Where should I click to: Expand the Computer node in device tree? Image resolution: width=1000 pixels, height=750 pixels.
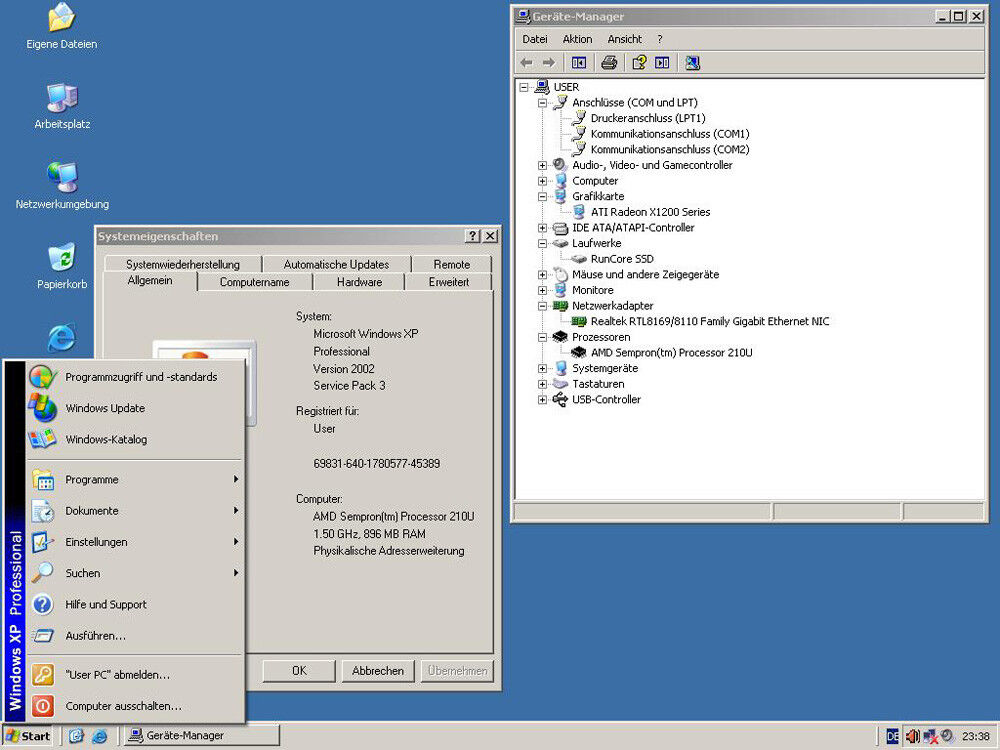tap(542, 180)
